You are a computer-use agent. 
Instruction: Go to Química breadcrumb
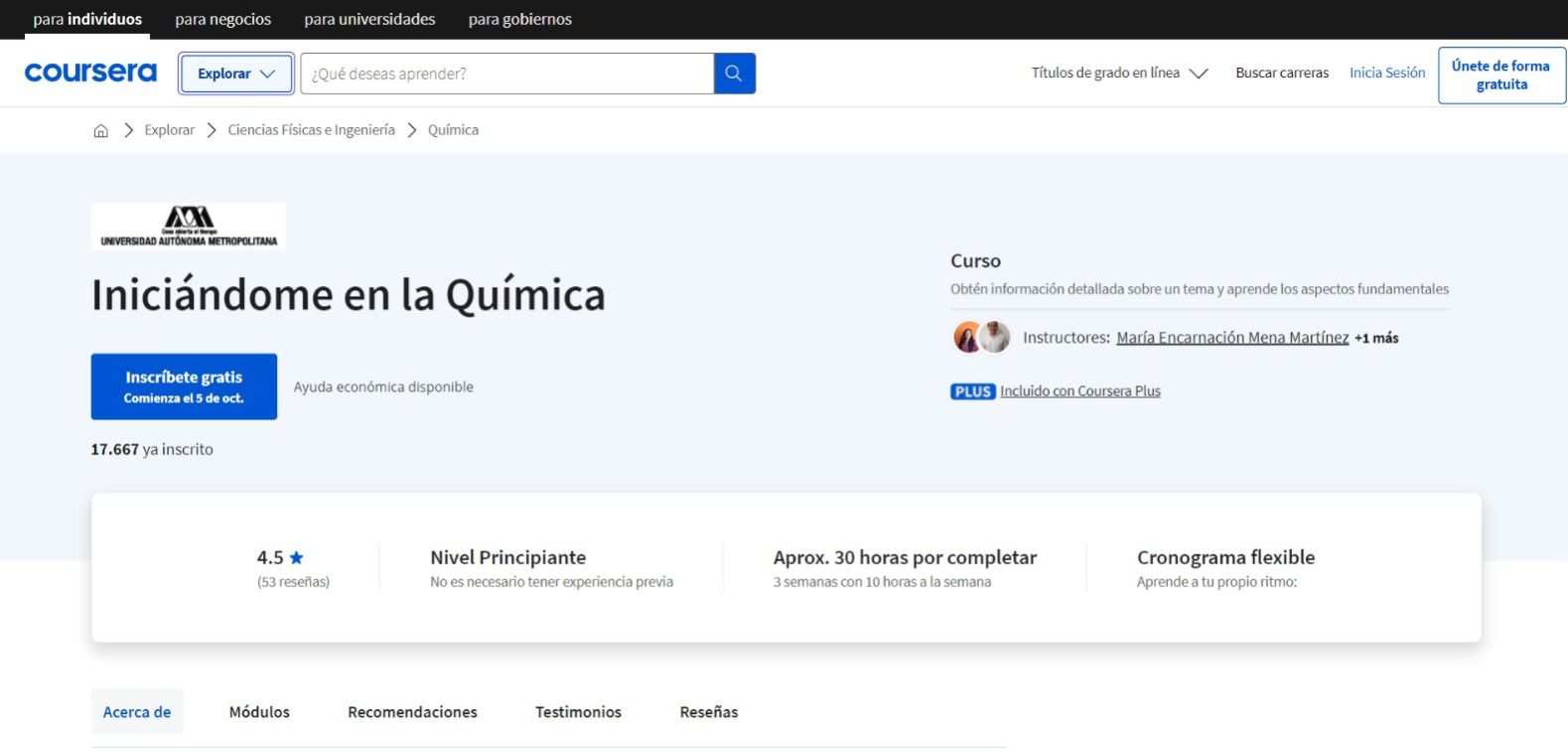[x=453, y=130]
